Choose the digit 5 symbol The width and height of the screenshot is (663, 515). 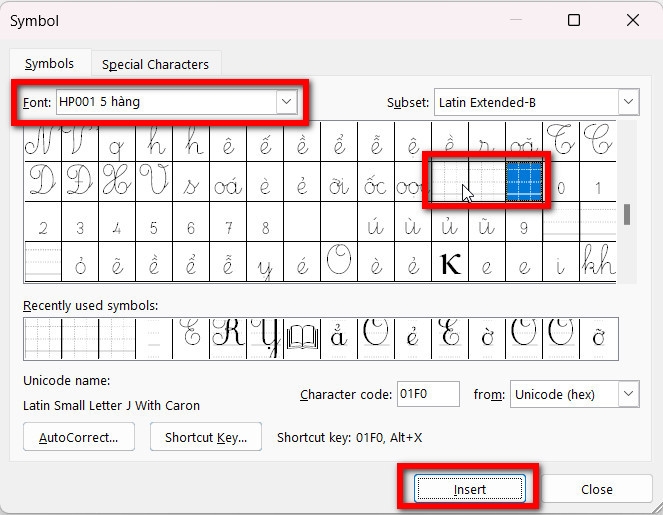coord(154,222)
